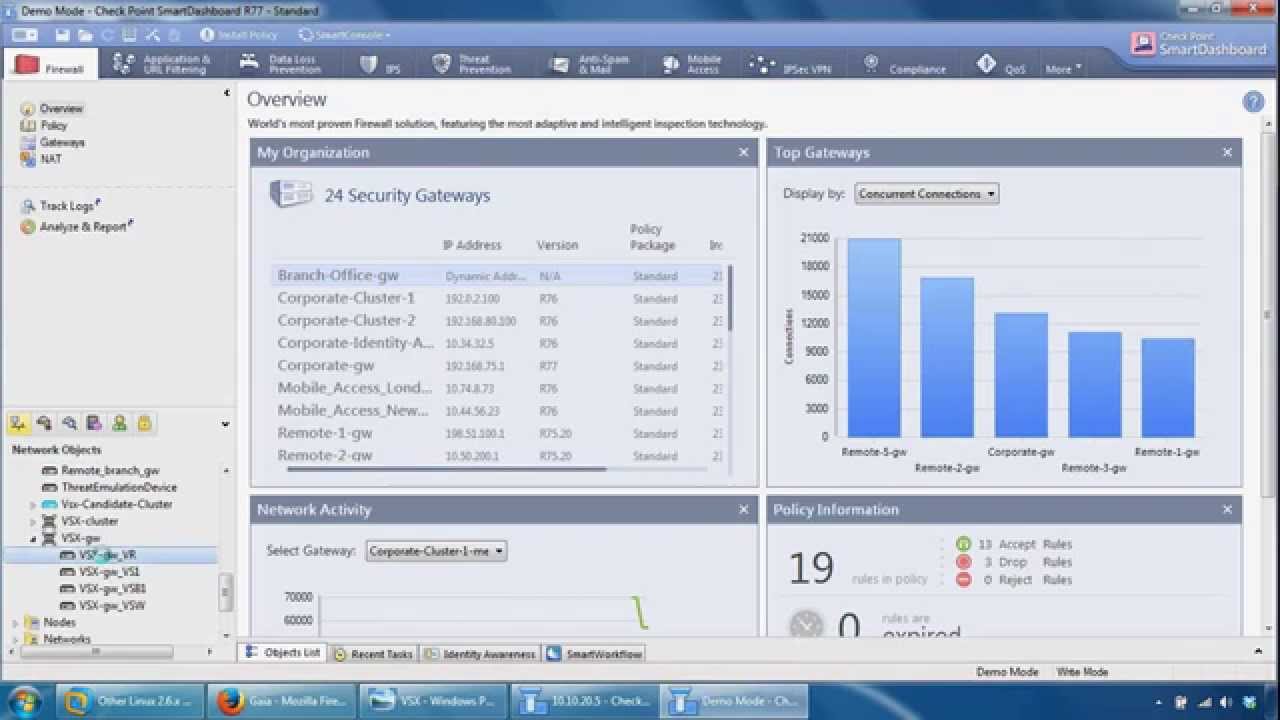
Task: Expand the More tabs dropdown
Action: coord(1064,69)
